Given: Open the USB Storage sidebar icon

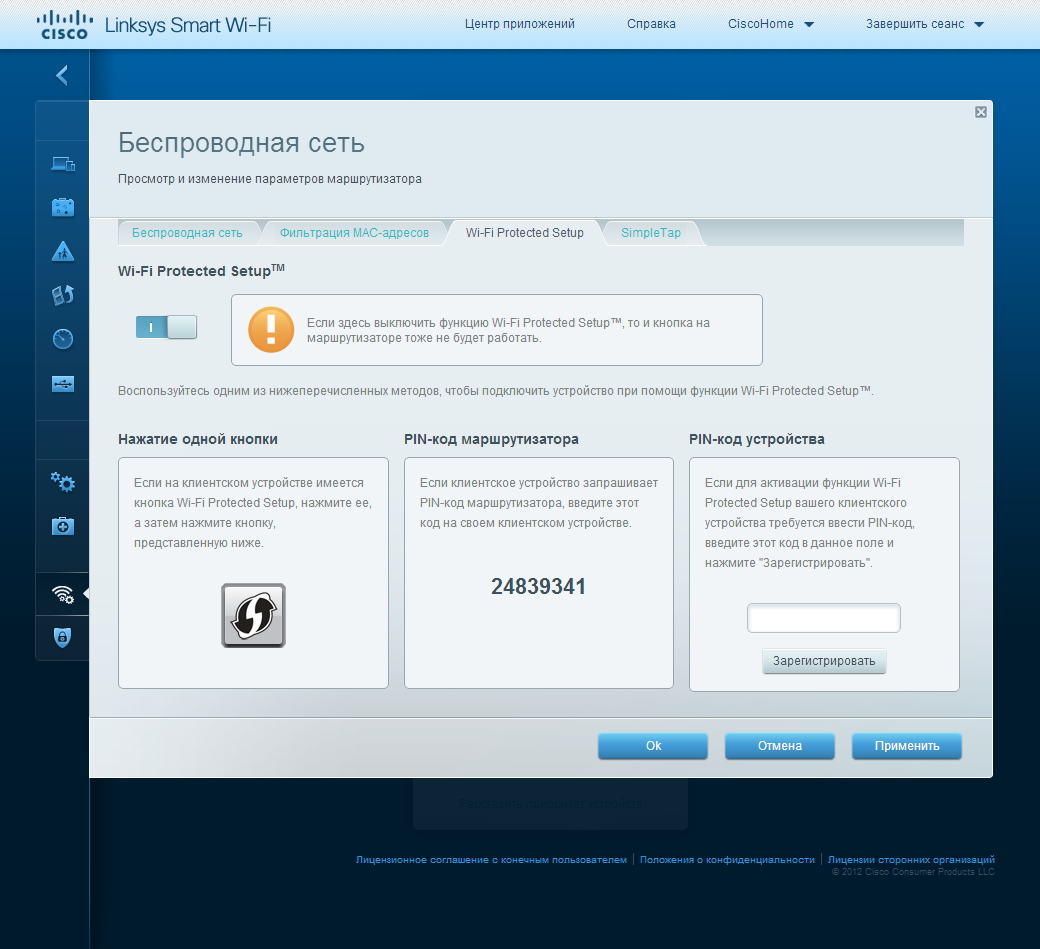Looking at the screenshot, I should coord(63,384).
